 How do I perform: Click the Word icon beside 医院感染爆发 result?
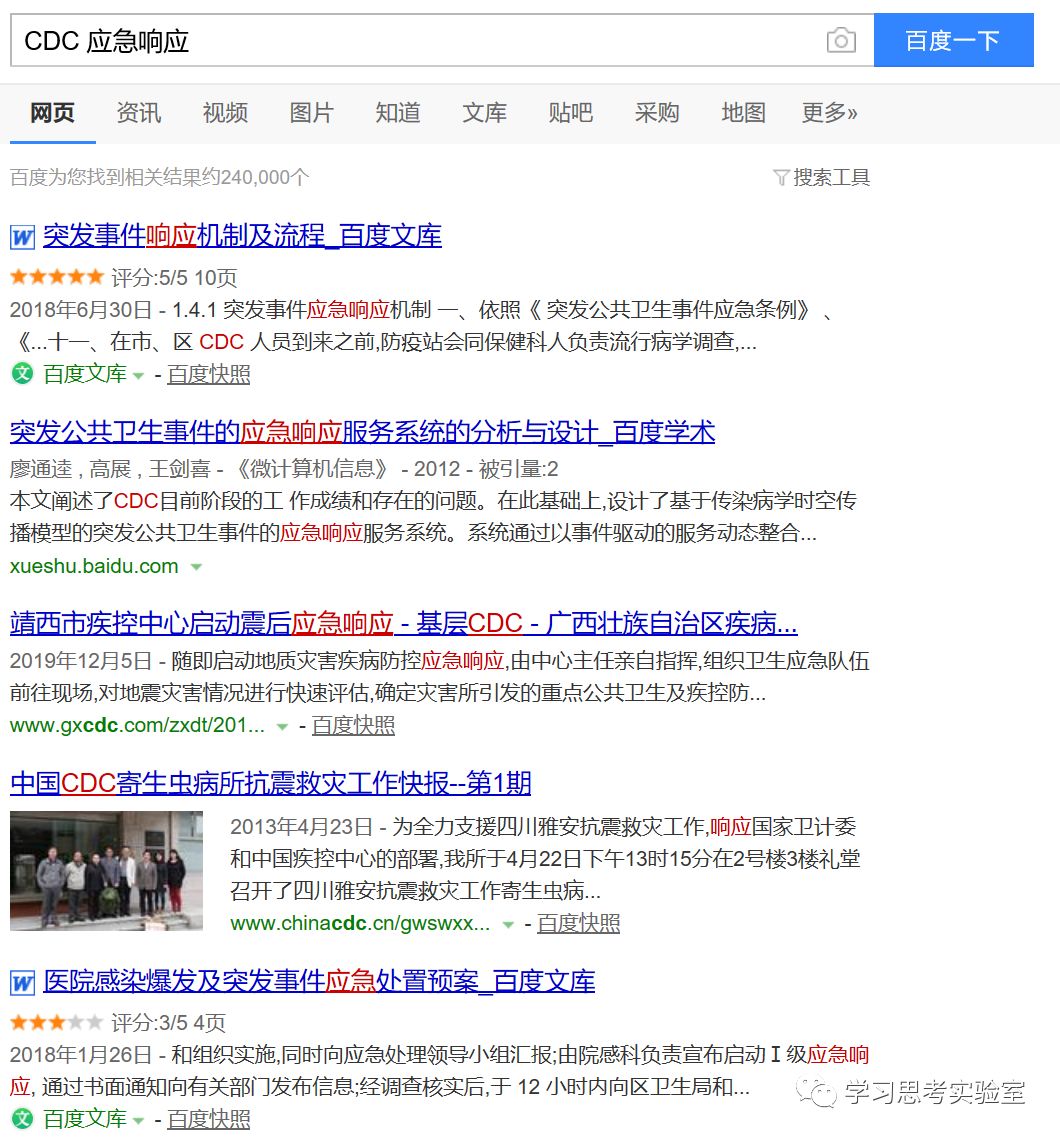(21, 981)
